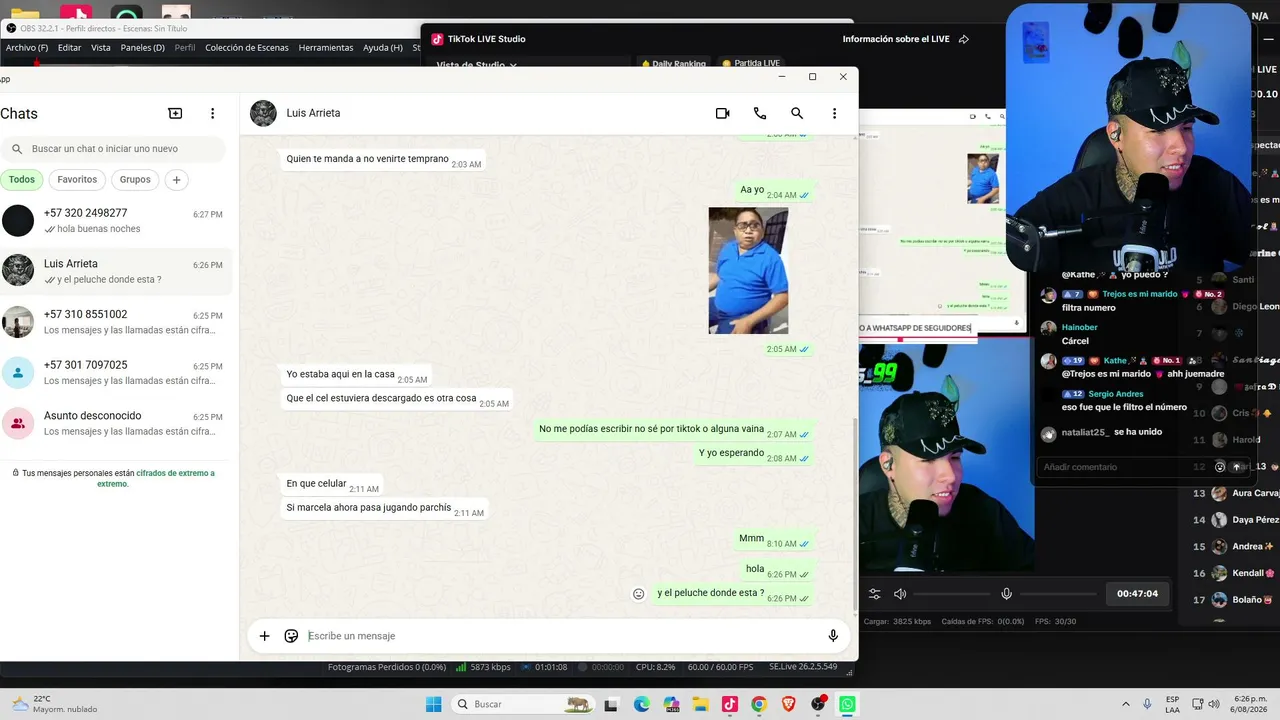Image resolution: width=1280 pixels, height=720 pixels.
Task: Open the Asunto desconocido group chat
Action: coord(116,423)
